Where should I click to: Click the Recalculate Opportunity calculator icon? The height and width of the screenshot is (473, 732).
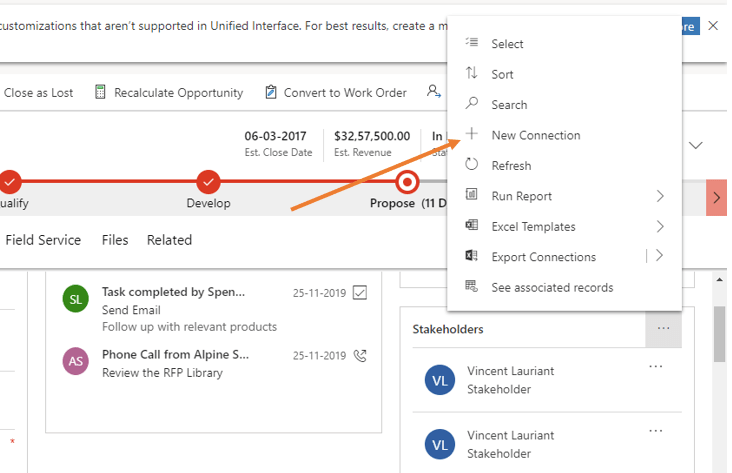100,92
